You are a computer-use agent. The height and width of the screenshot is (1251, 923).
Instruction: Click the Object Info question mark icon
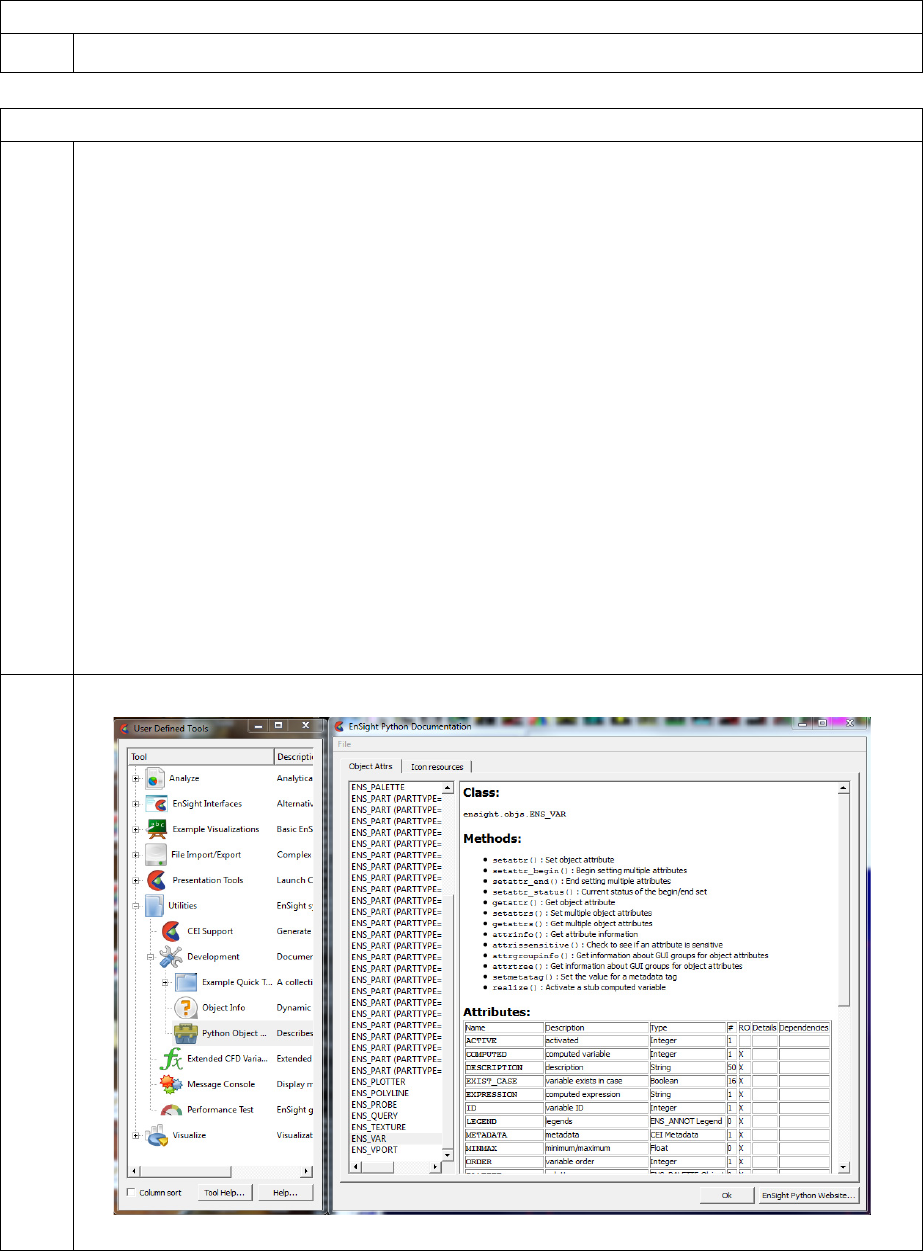pos(185,1008)
